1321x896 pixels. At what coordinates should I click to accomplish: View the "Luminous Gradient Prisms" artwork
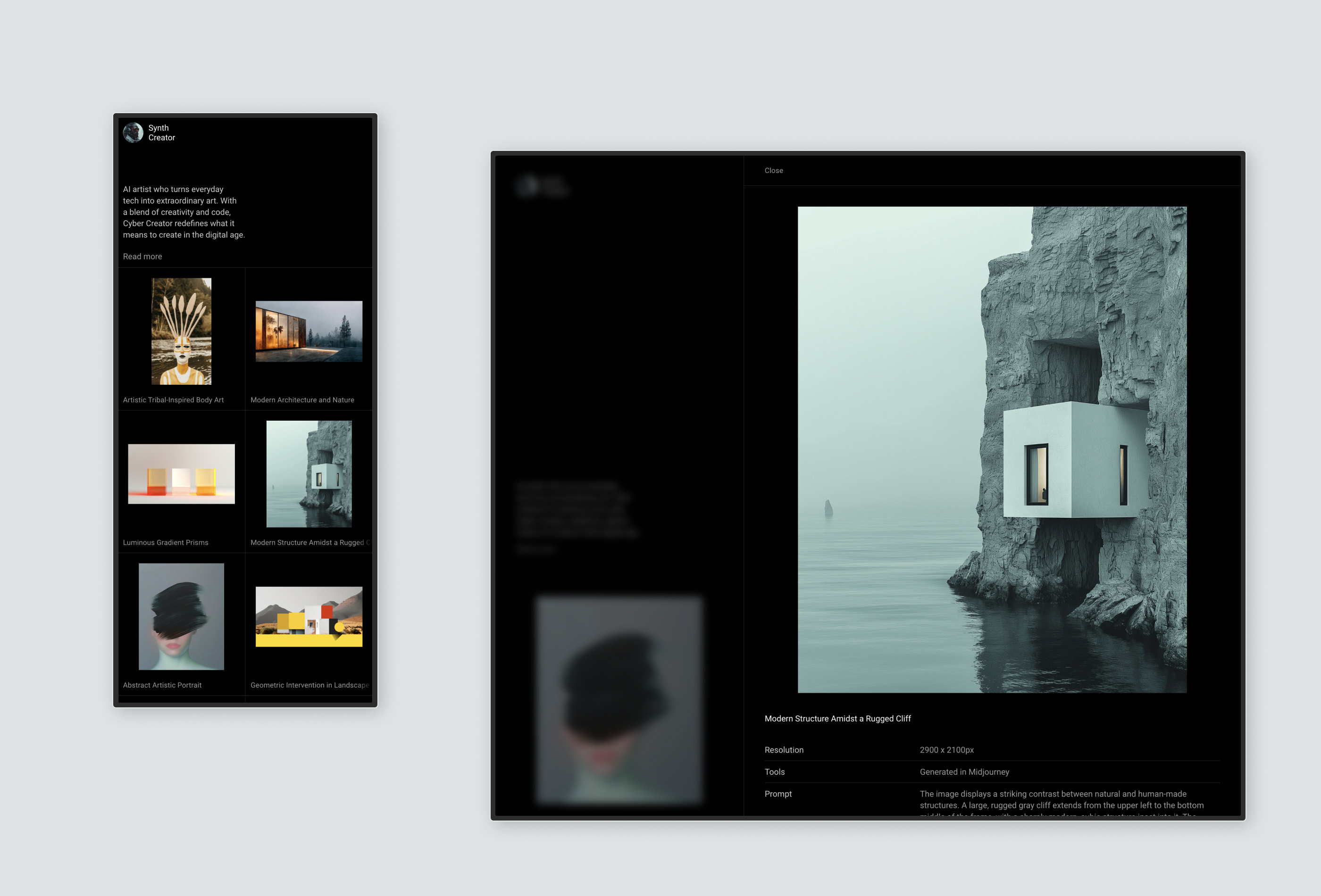pyautogui.click(x=181, y=473)
